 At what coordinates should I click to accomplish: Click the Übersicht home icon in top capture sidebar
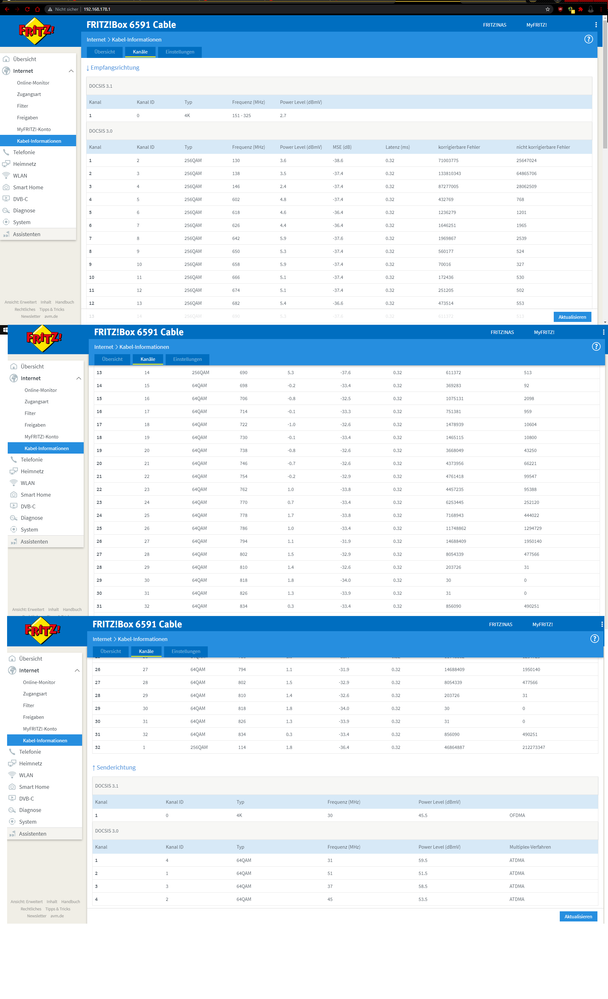[6, 59]
